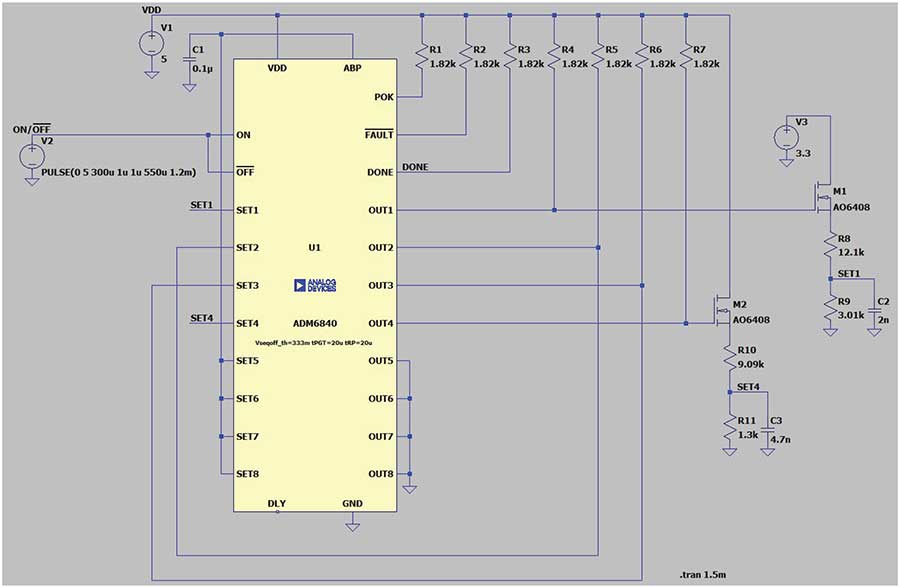The image size is (900, 588).
Task: Select resistor R4 symbol
Action: (554, 57)
